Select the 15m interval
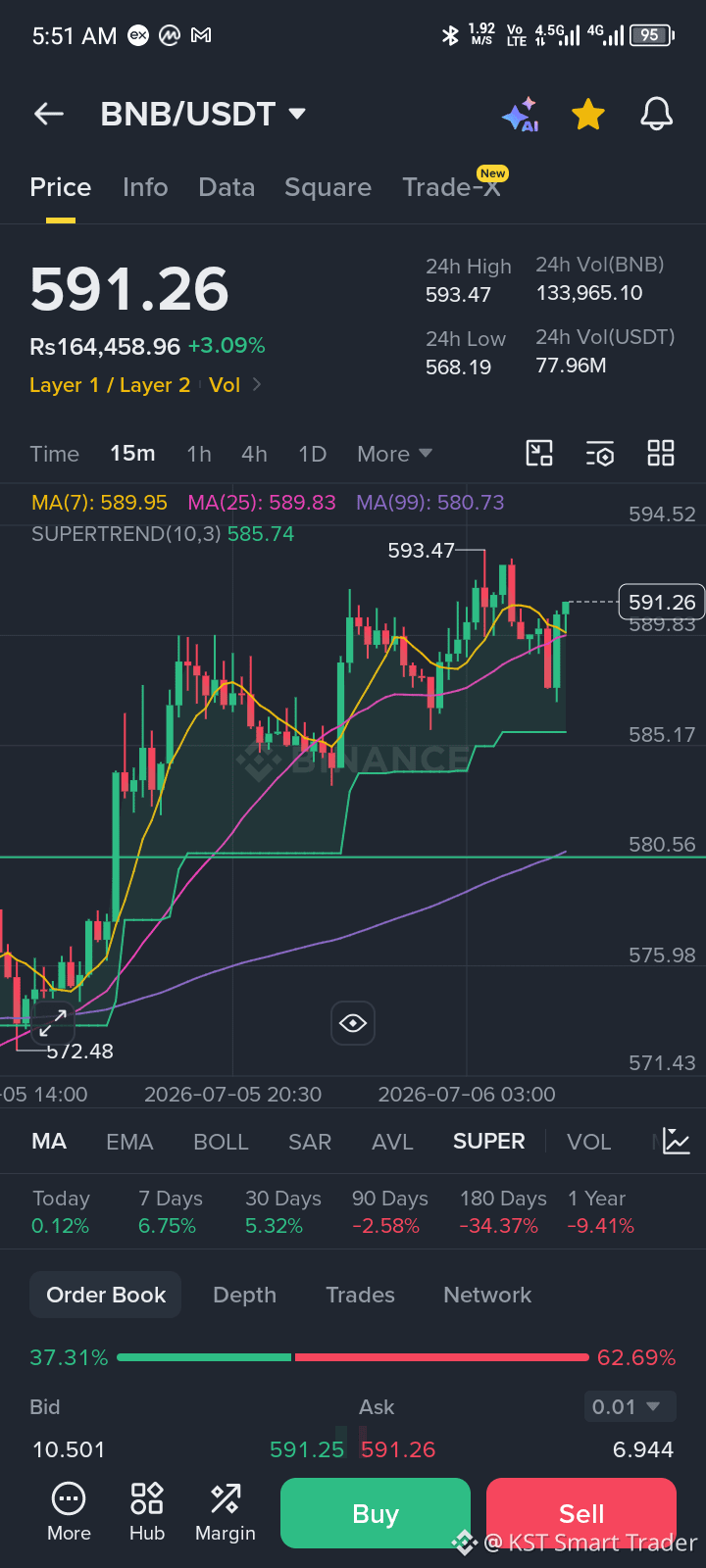Viewport: 706px width, 1568px height. tap(132, 454)
